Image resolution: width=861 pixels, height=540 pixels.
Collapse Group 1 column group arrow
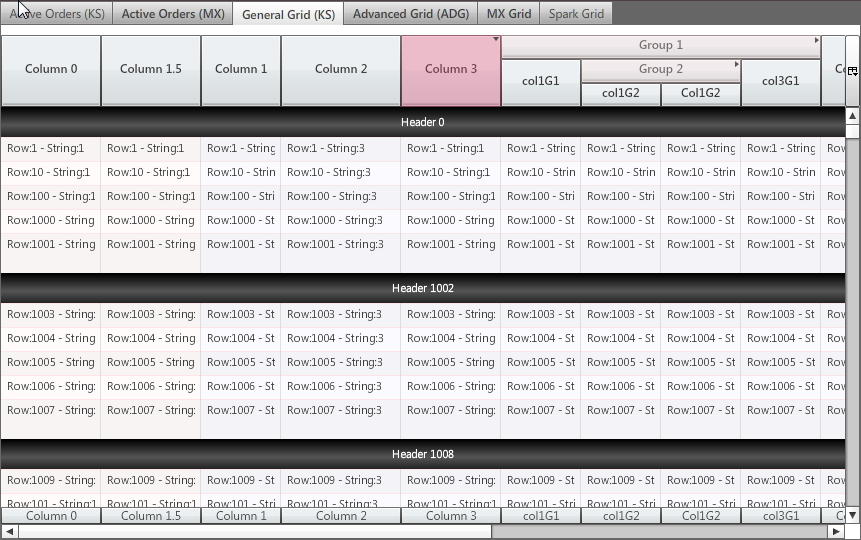[x=817, y=41]
